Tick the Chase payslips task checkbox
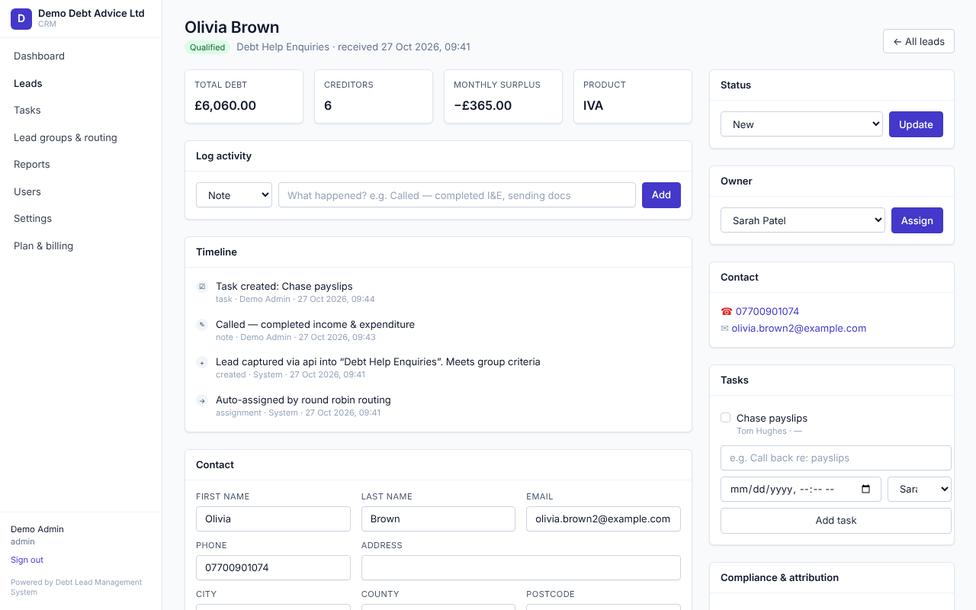This screenshot has width=976, height=610. (726, 418)
